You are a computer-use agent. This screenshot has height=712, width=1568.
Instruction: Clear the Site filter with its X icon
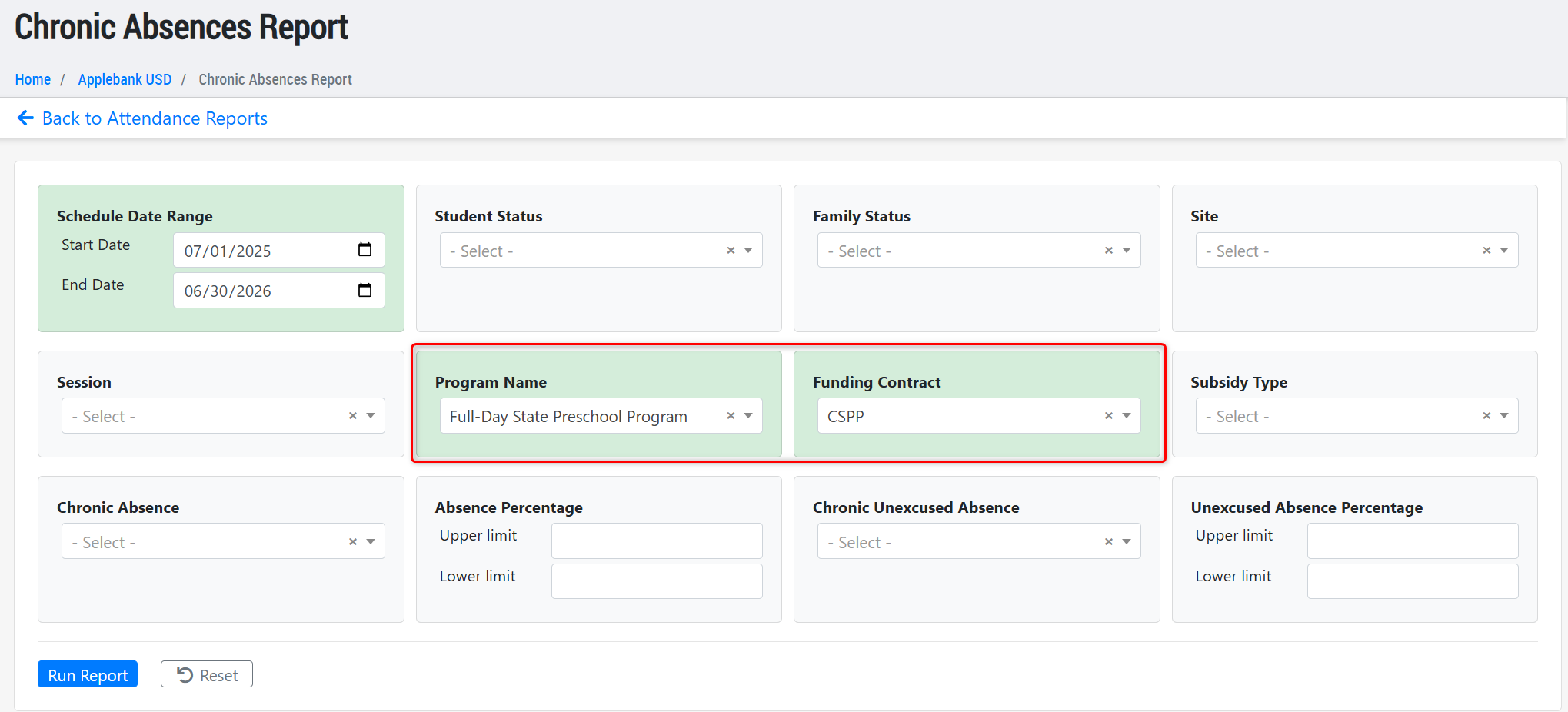1486,251
